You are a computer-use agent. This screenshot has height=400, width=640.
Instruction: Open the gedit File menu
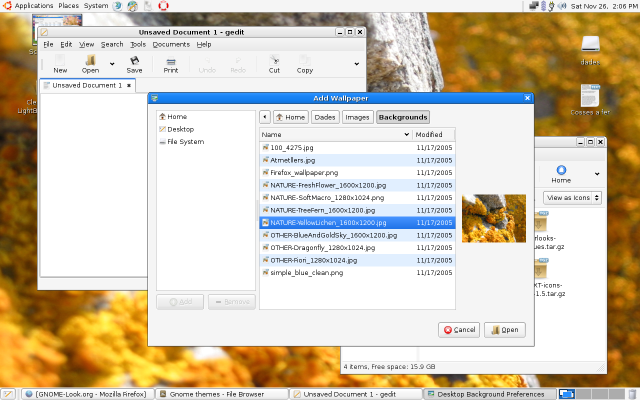click(48, 44)
